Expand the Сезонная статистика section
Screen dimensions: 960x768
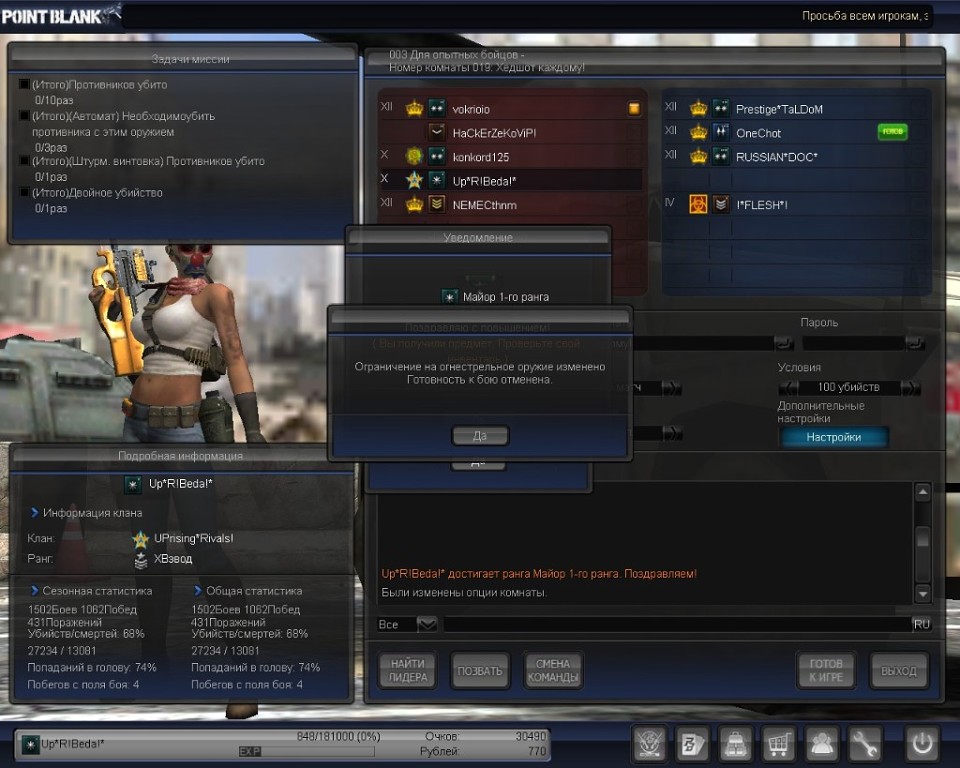click(34, 591)
